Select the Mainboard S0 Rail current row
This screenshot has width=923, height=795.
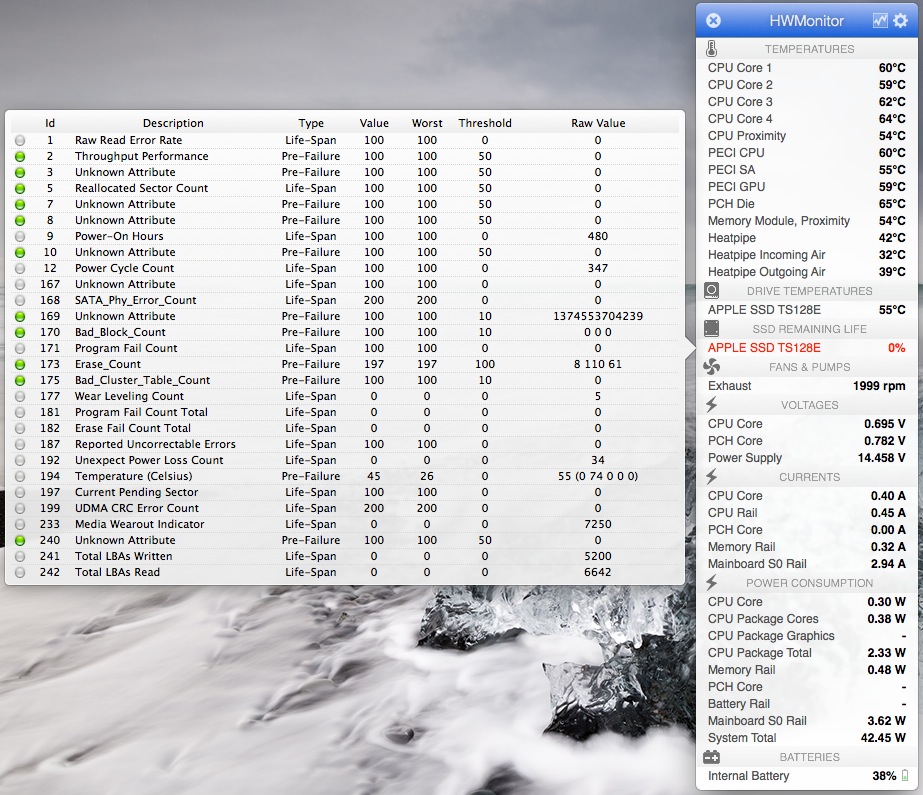(806, 564)
